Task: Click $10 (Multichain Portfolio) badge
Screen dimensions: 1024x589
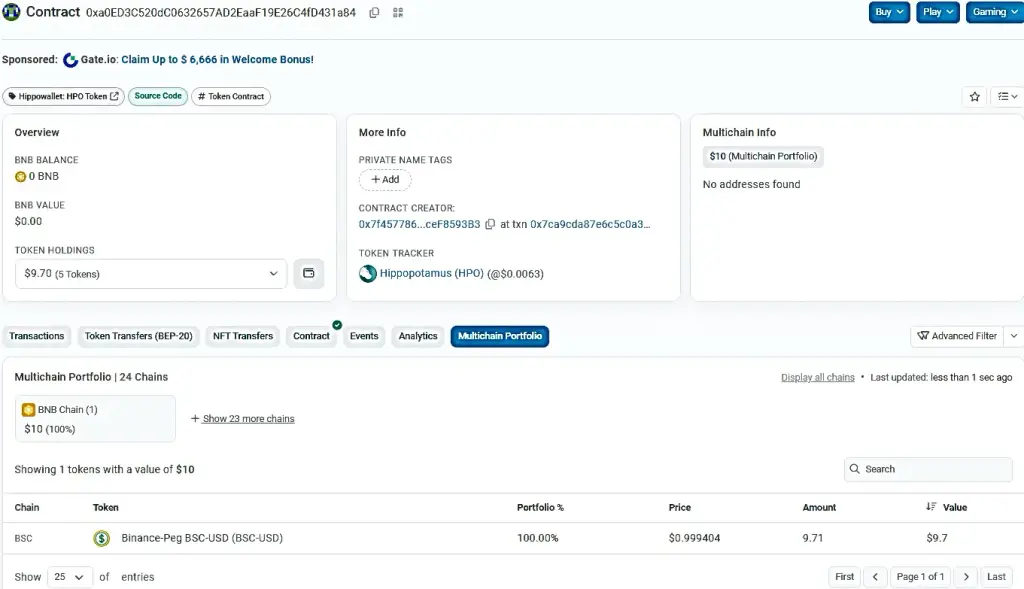Action: [x=763, y=156]
